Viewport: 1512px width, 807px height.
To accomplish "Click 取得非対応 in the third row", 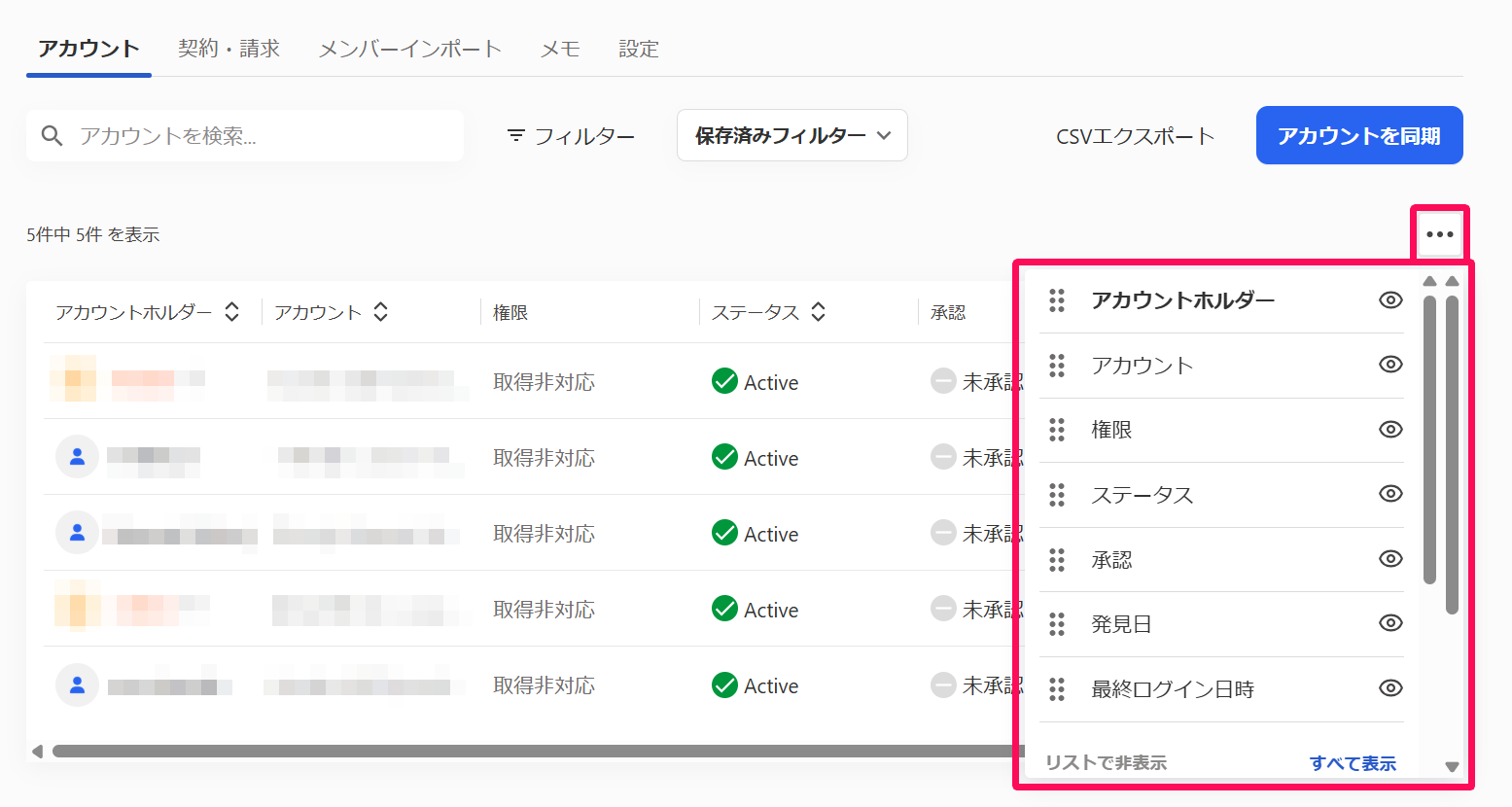I will pos(544,534).
